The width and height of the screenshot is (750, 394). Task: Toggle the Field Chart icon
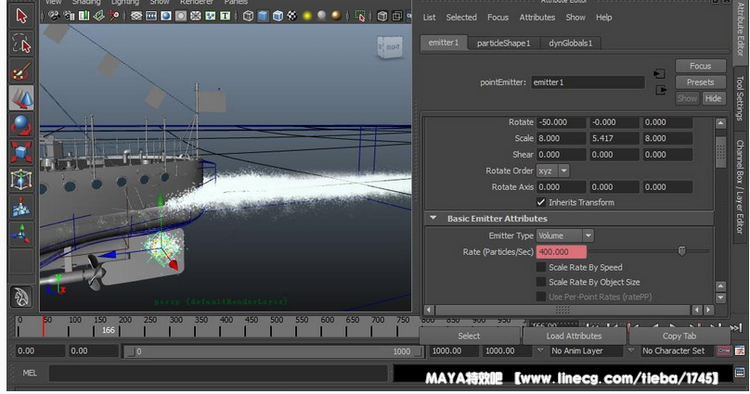click(196, 16)
